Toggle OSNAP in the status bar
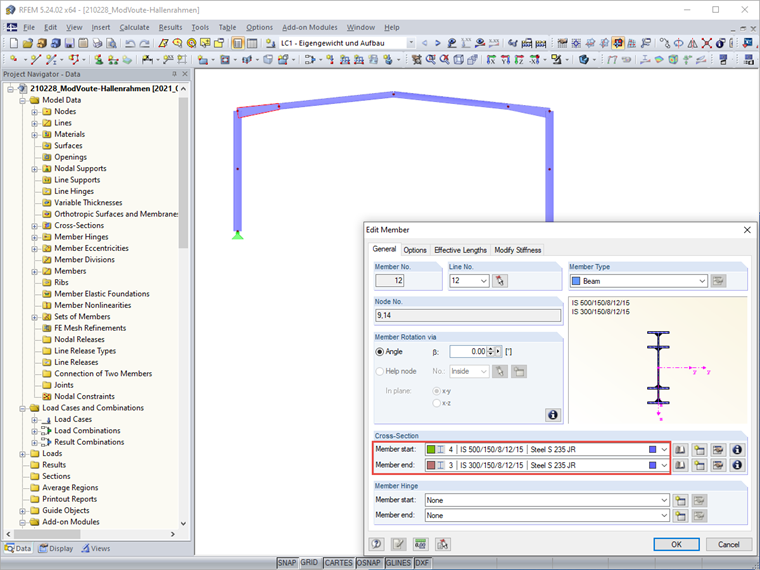 tap(368, 563)
